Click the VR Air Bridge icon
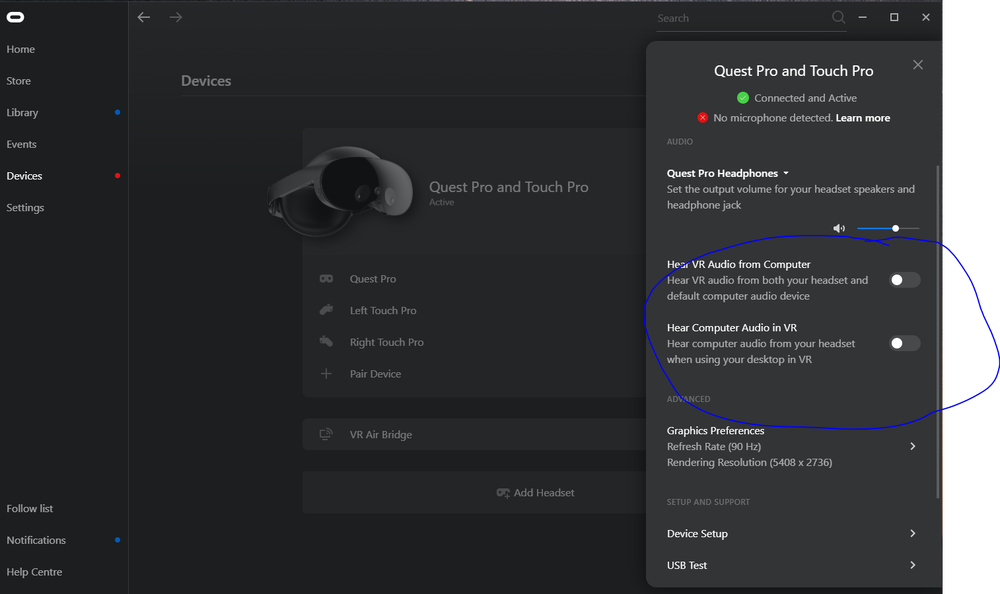 pos(326,434)
